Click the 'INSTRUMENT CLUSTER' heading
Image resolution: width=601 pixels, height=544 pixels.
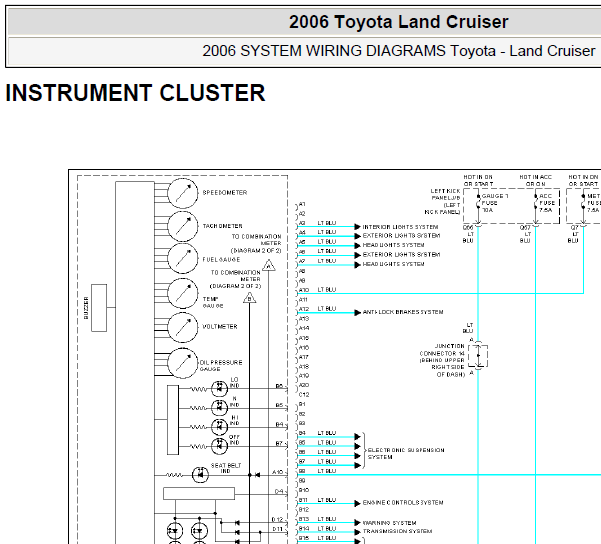[135, 93]
